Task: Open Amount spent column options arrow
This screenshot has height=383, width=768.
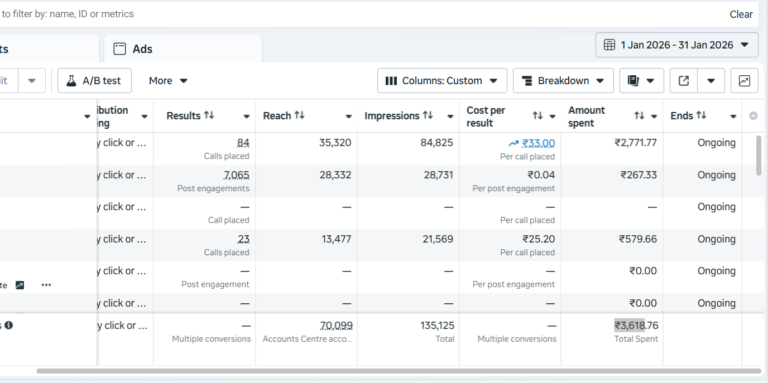Action: [654, 117]
